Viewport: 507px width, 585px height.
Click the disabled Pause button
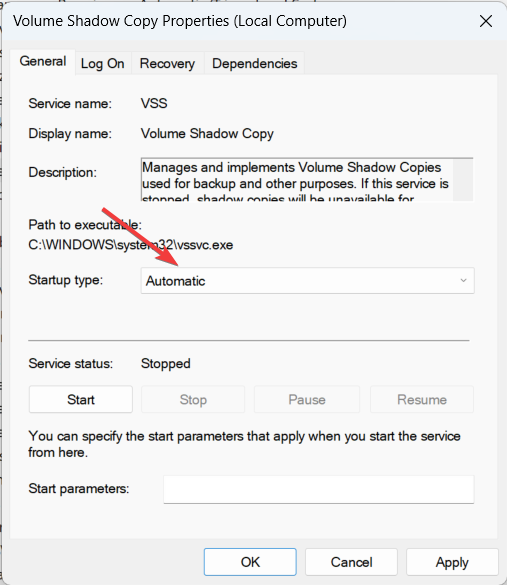(x=307, y=400)
